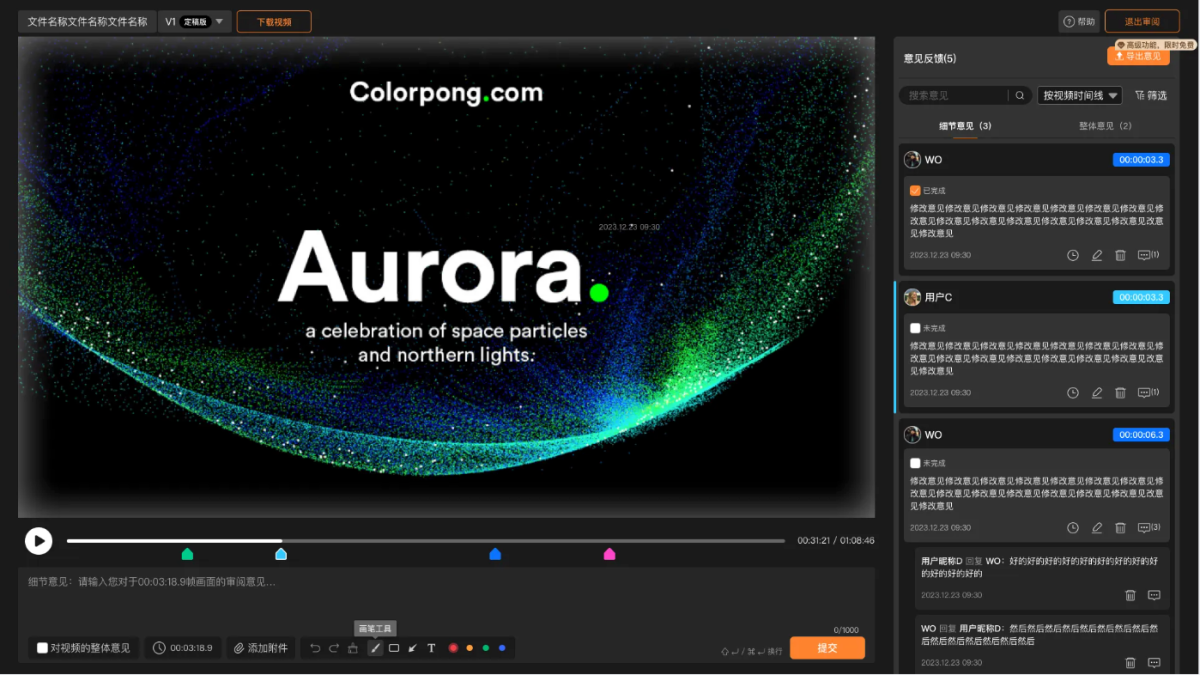Switch to the 整体意见 (2) tab
Image resolution: width=1200 pixels, height=675 pixels.
coord(1105,126)
